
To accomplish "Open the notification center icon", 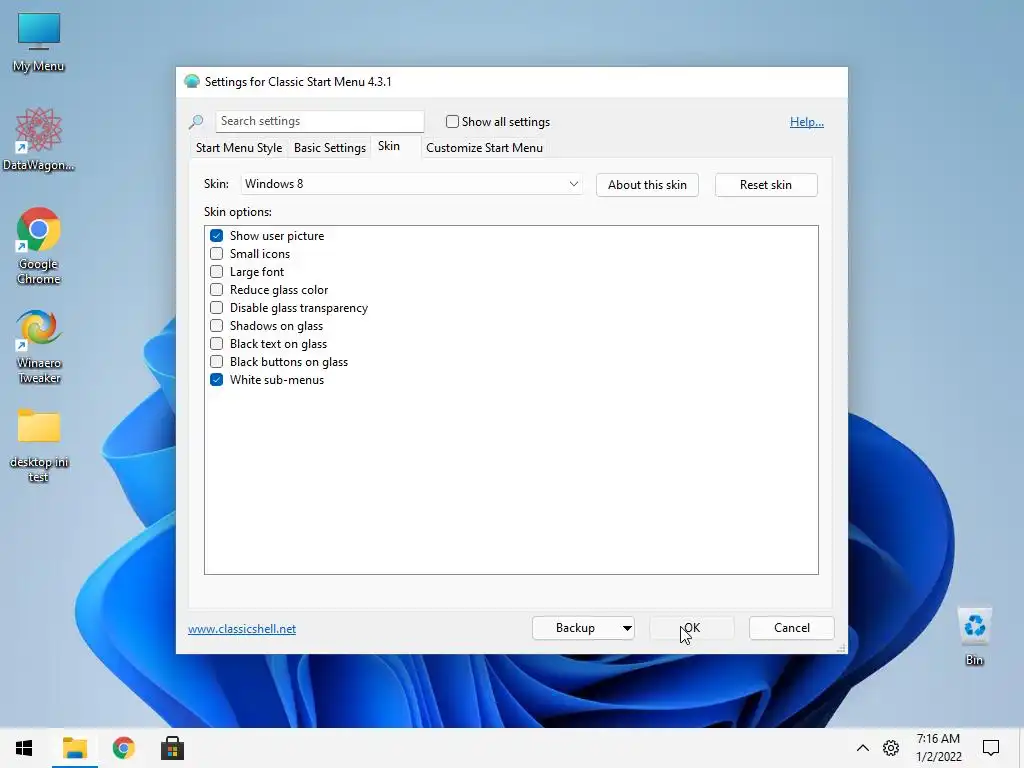I will coord(991,748).
